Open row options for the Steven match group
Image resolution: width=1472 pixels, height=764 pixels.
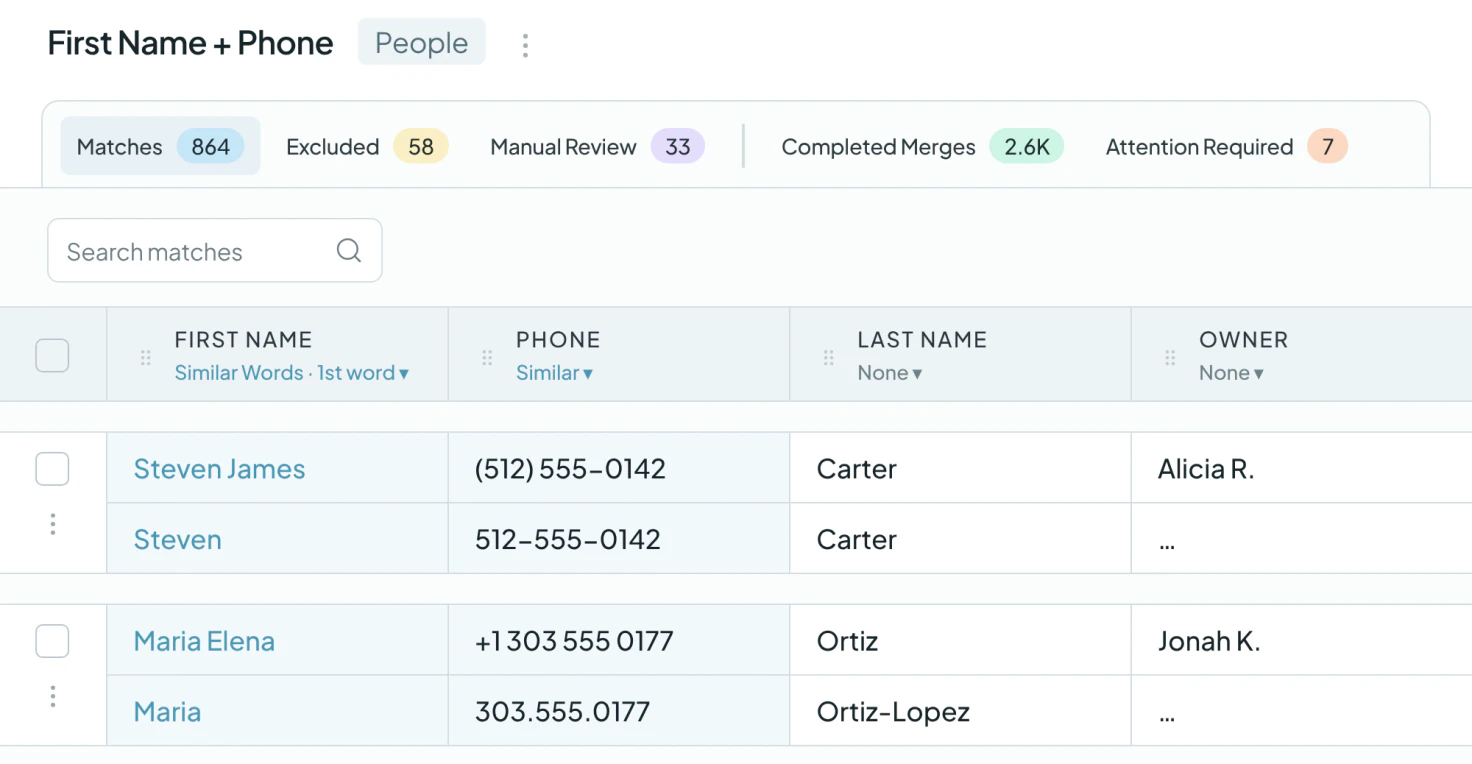point(53,524)
